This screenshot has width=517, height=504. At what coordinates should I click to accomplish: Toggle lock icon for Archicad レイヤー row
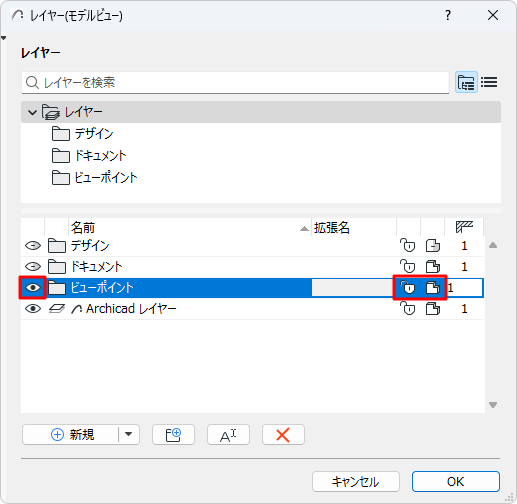[x=408, y=309]
